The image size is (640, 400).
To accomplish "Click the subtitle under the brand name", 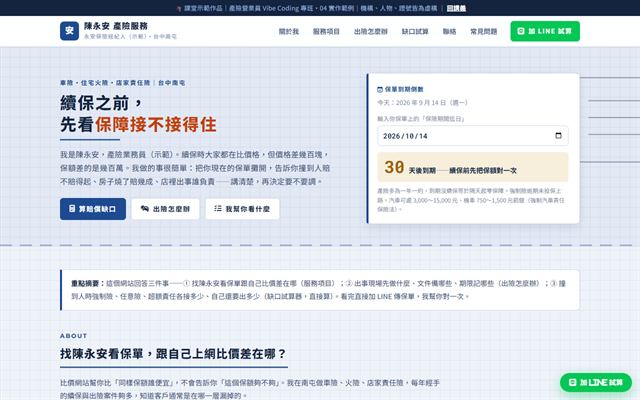I will pyautogui.click(x=130, y=36).
